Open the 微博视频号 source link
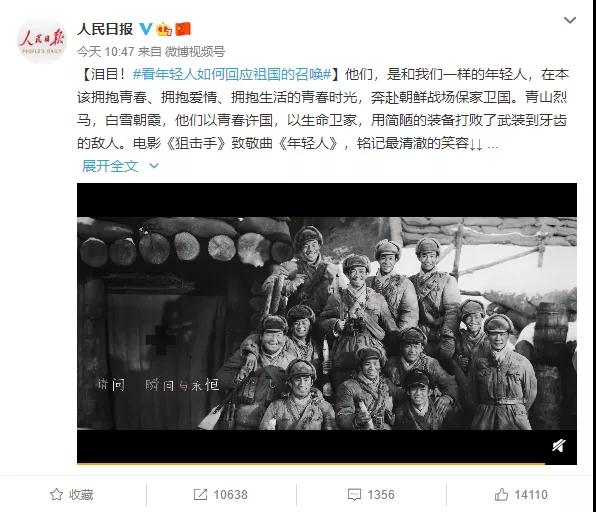This screenshot has width=596, height=512. click(195, 51)
